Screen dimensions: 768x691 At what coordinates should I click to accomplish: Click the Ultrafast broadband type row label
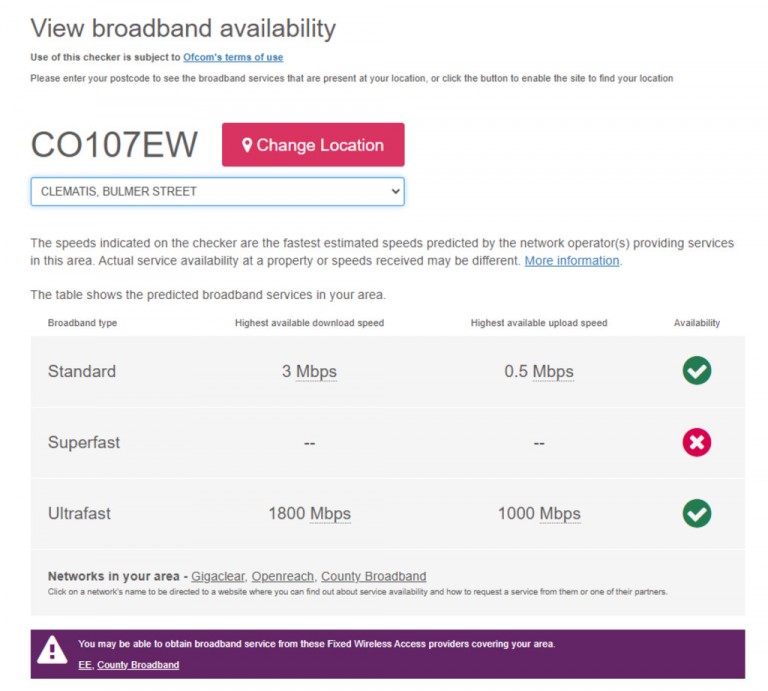[79, 514]
